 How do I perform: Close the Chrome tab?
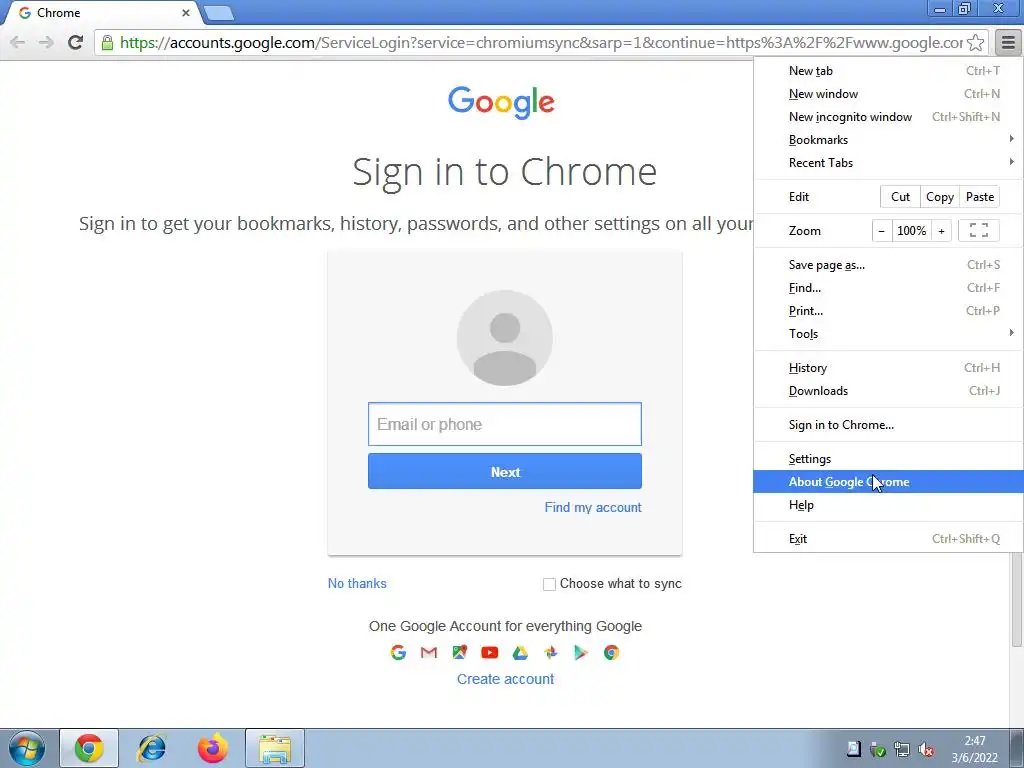(x=186, y=12)
